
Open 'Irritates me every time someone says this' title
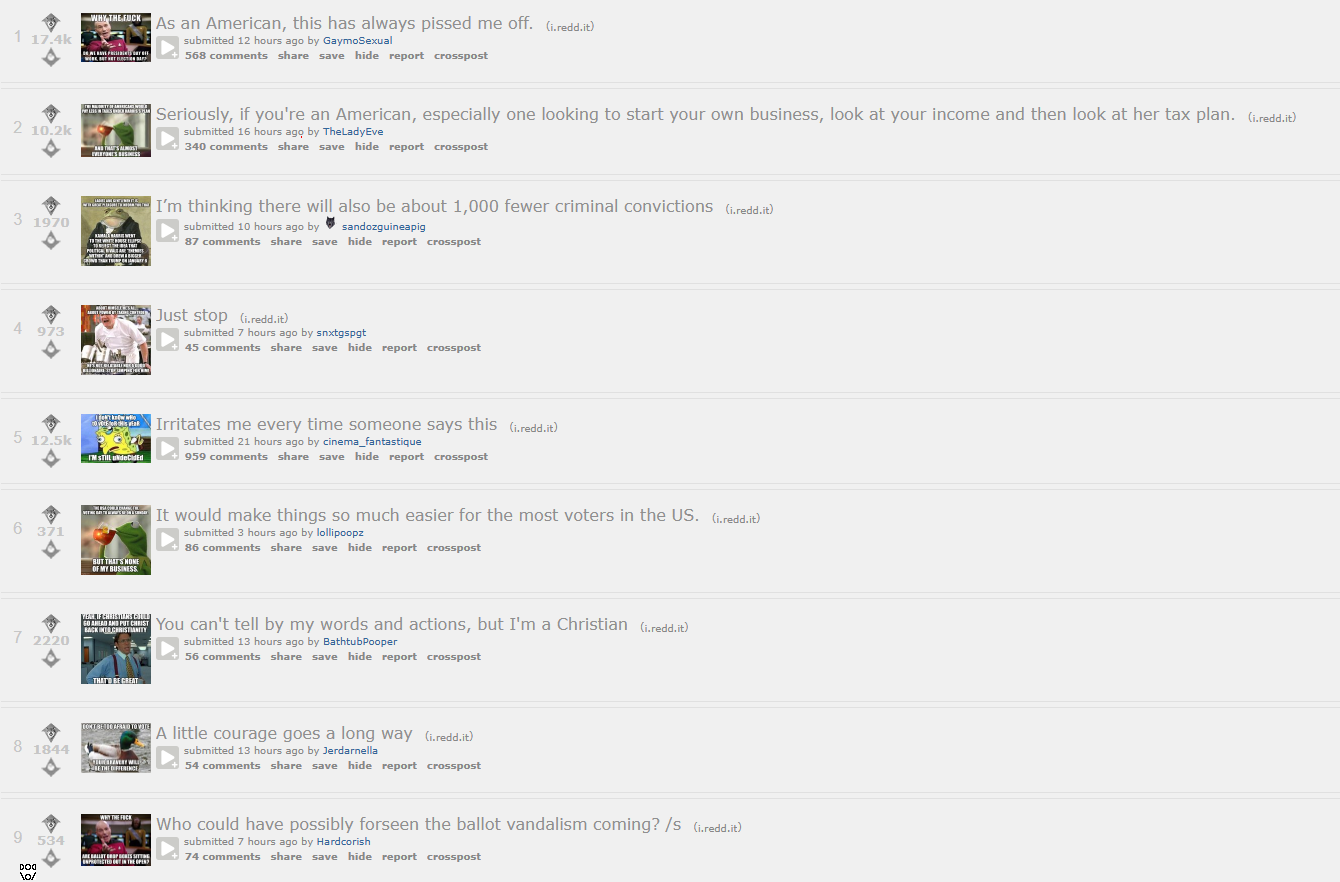326,424
